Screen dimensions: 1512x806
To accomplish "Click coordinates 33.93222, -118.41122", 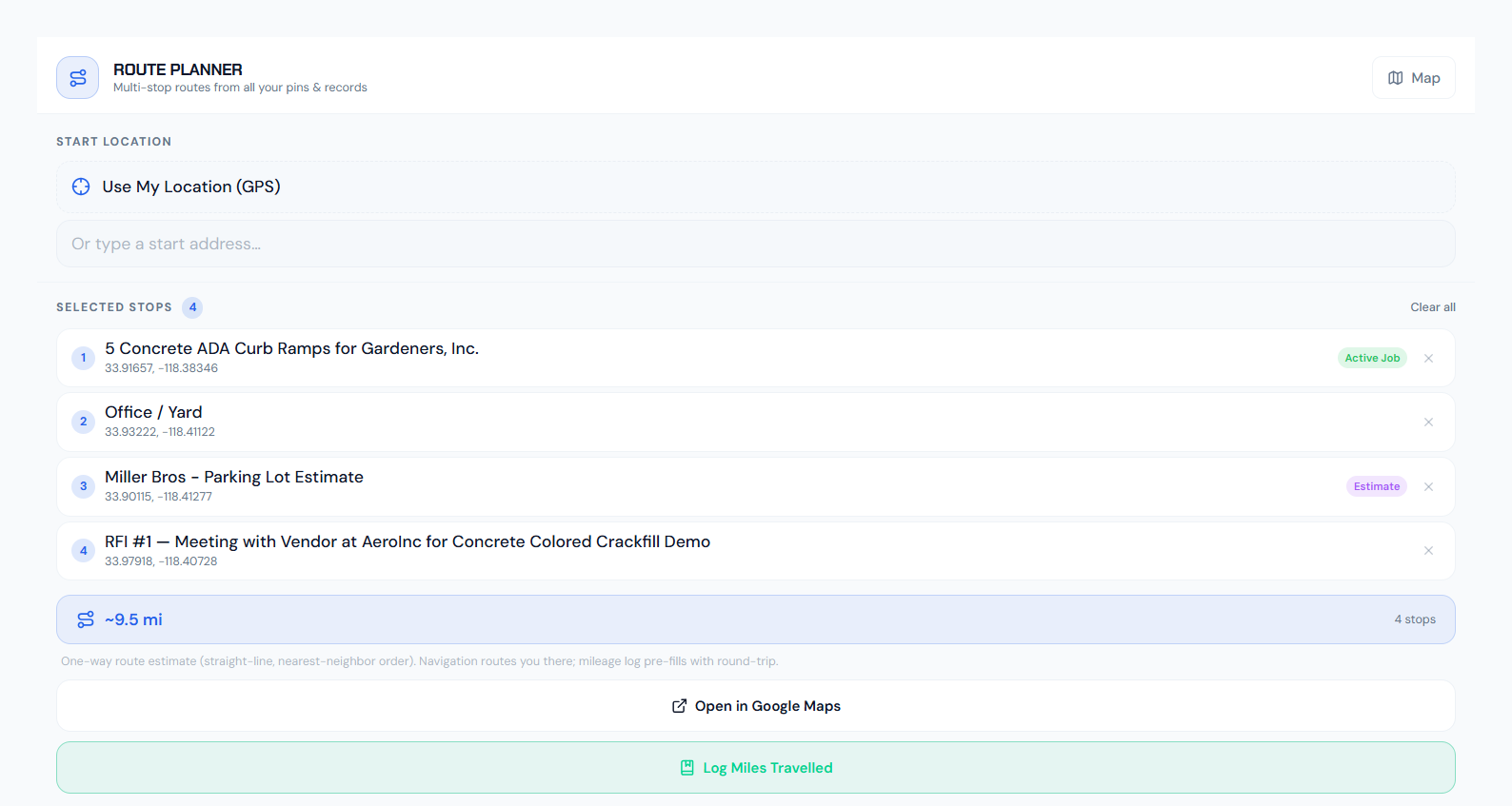I will pos(160,432).
